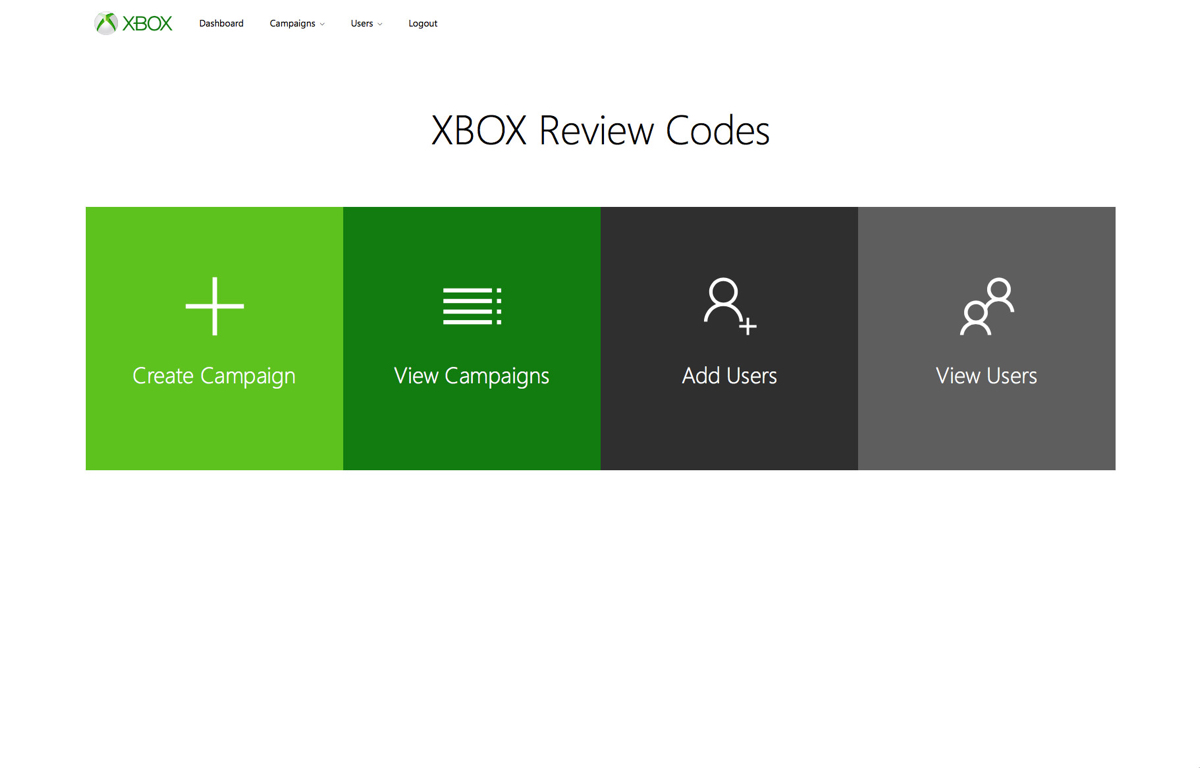Viewport: 1200px width, 775px height.
Task: Click the person-plus icon on Add Users tile
Action: pos(729,307)
